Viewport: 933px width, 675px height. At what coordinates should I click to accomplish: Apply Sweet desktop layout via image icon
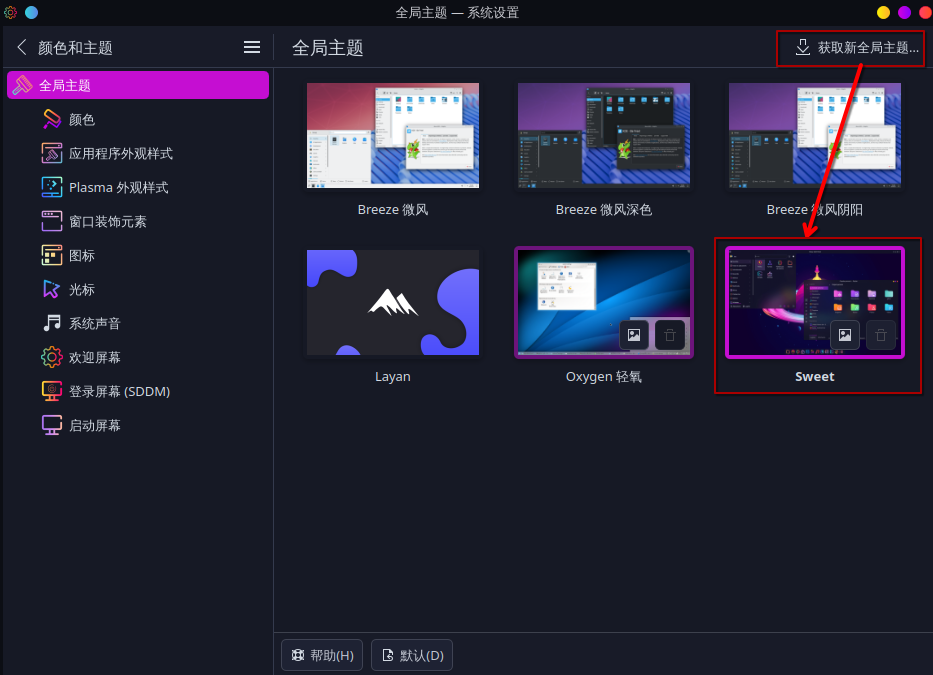pos(845,335)
